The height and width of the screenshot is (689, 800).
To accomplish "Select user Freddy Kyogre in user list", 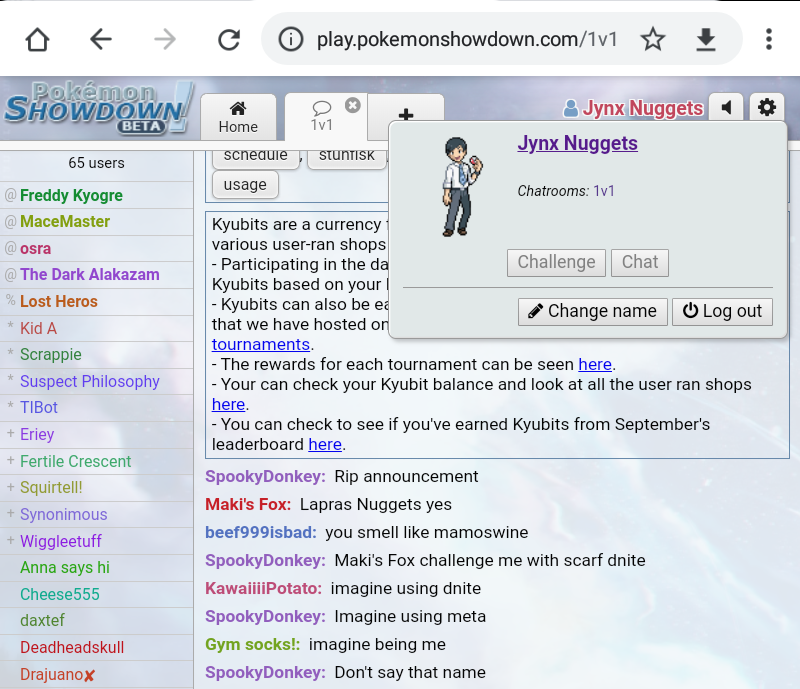I will tap(96, 195).
